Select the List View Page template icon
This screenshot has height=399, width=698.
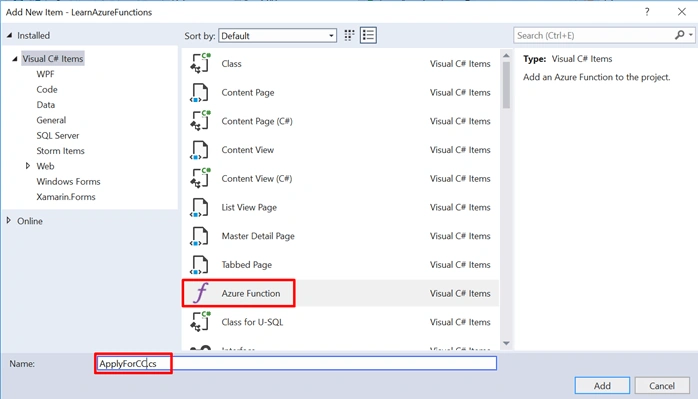[x=200, y=207]
